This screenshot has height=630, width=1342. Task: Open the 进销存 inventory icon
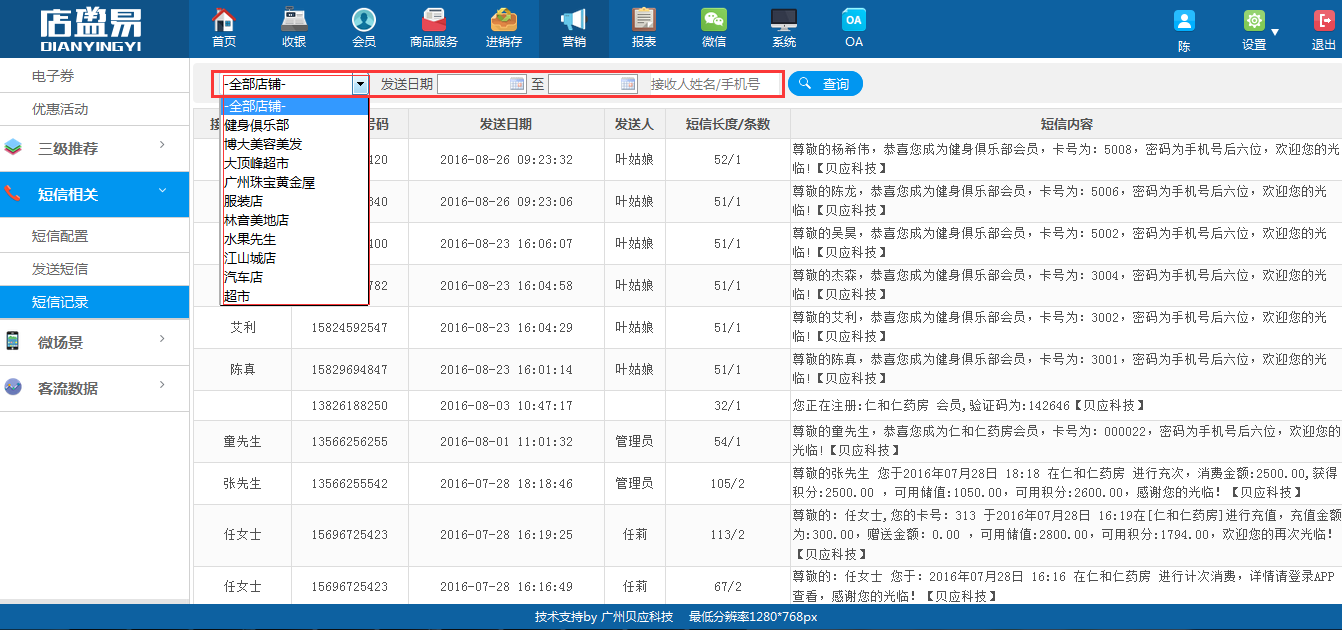tap(504, 20)
